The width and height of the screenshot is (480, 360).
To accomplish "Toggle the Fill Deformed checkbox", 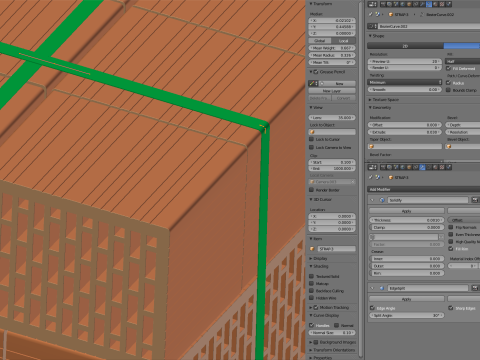I will tap(448, 68).
